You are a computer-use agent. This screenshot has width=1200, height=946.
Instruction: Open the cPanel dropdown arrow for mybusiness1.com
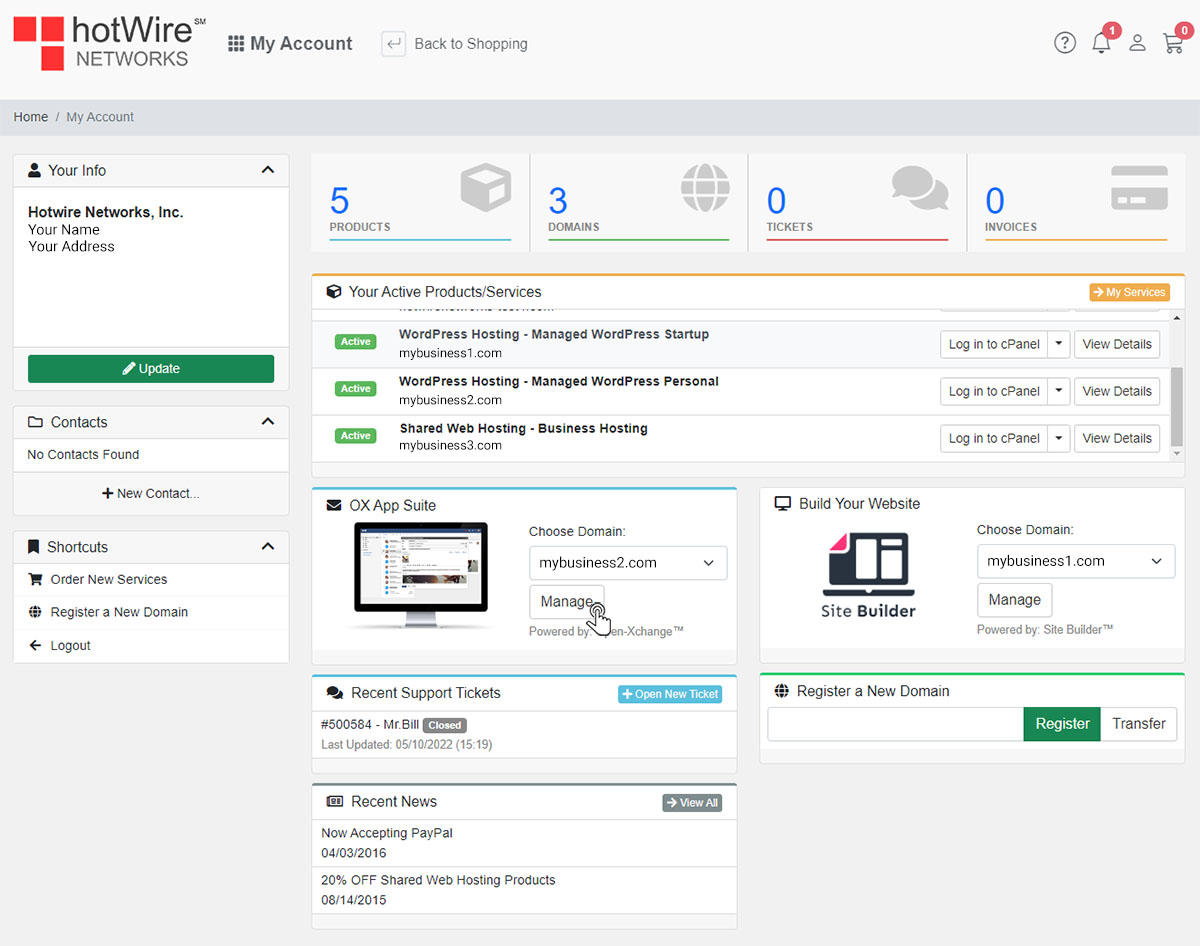(1059, 344)
